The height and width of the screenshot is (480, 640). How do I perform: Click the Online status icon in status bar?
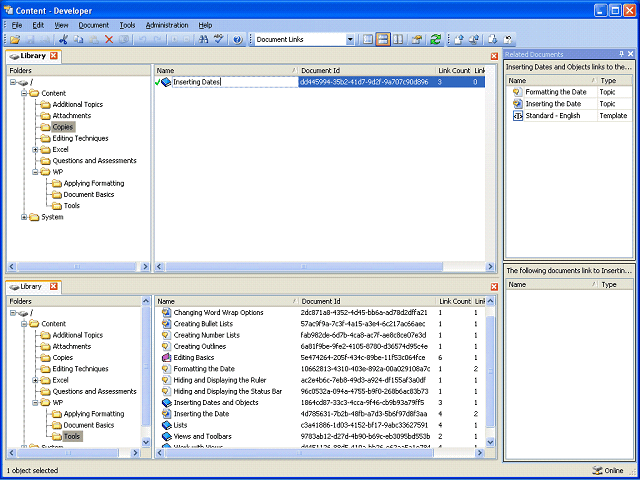pyautogui.click(x=597, y=470)
